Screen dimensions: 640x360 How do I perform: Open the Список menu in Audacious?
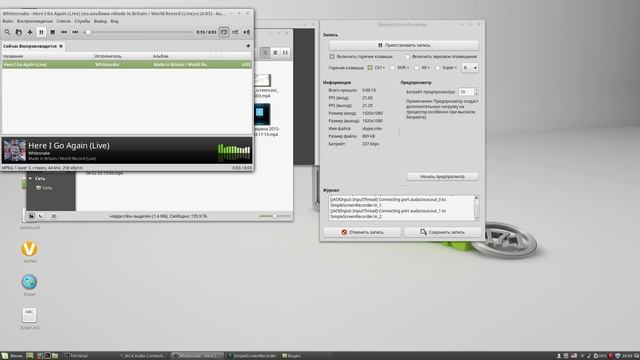coord(64,21)
